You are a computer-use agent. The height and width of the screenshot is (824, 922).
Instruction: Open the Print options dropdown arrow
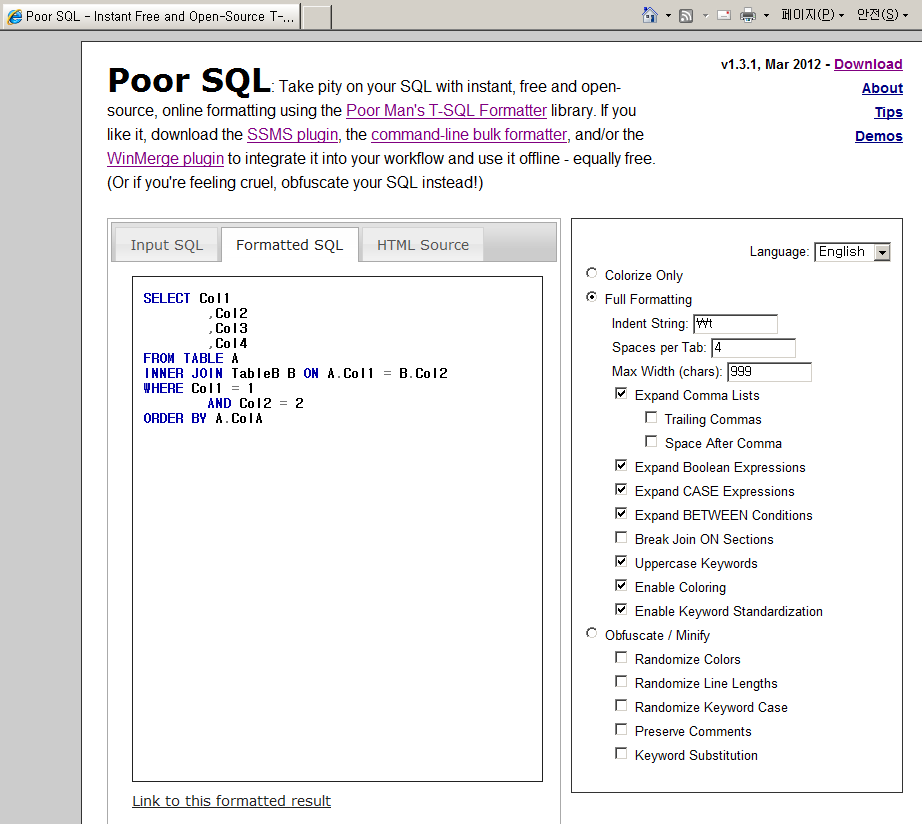coord(766,16)
